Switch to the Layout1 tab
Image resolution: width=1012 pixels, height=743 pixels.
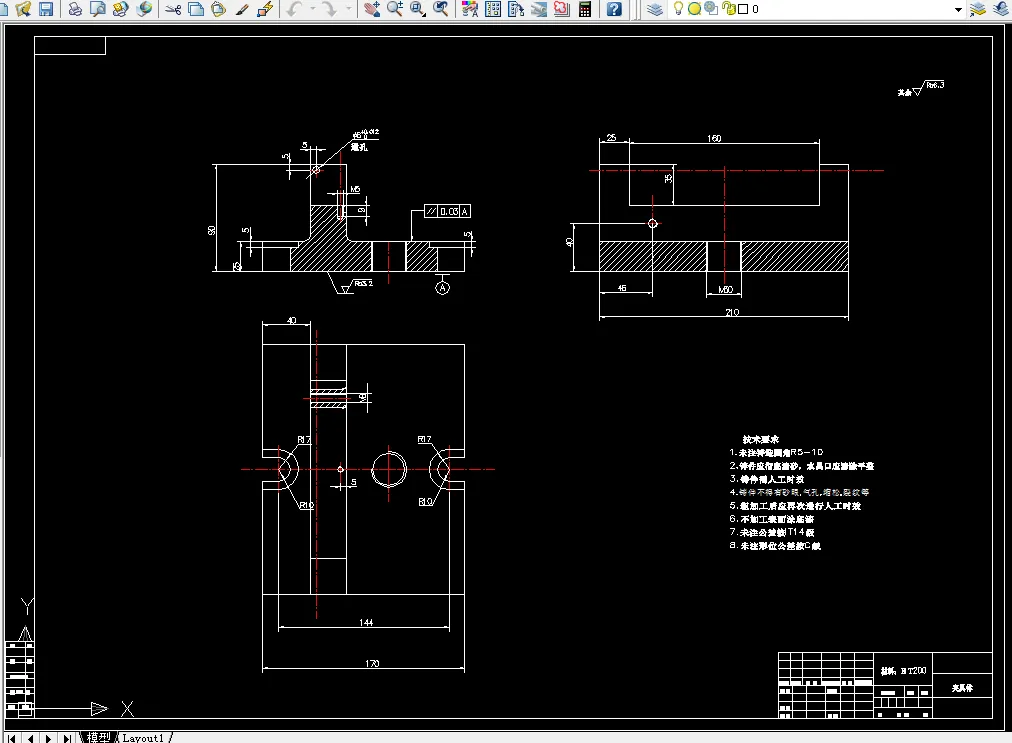pos(143,738)
